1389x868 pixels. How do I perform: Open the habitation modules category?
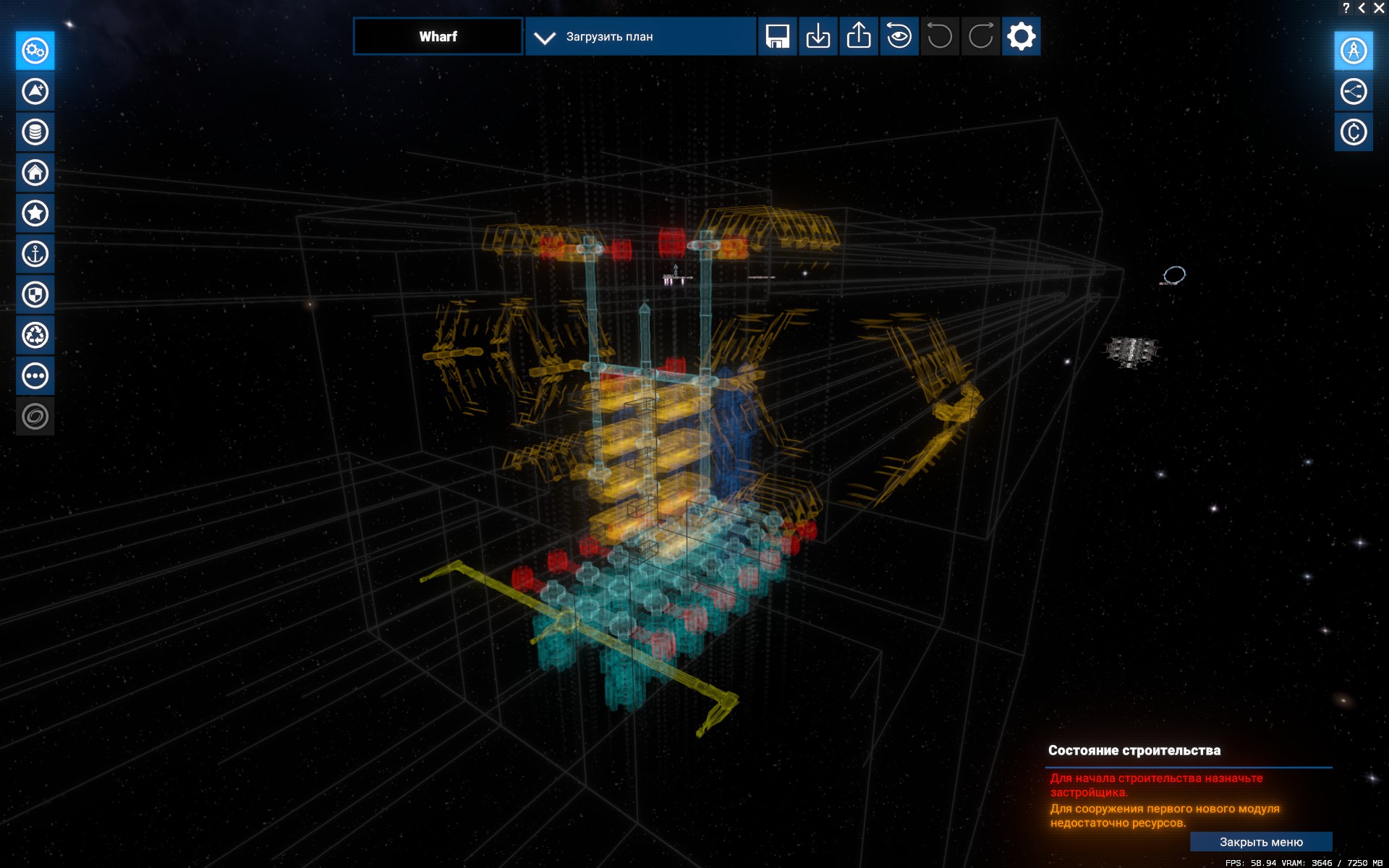[x=35, y=173]
